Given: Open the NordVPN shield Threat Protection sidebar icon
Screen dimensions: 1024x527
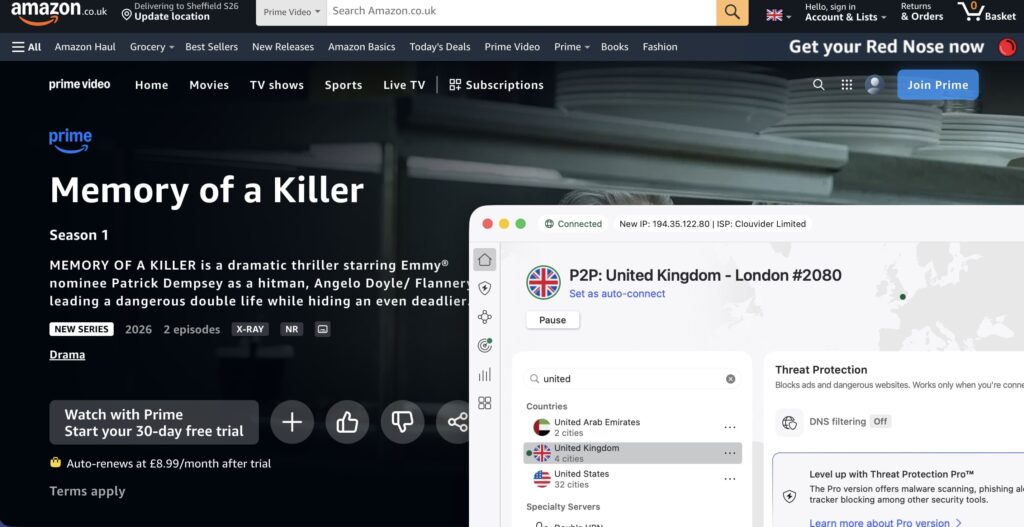Looking at the screenshot, I should coord(485,288).
